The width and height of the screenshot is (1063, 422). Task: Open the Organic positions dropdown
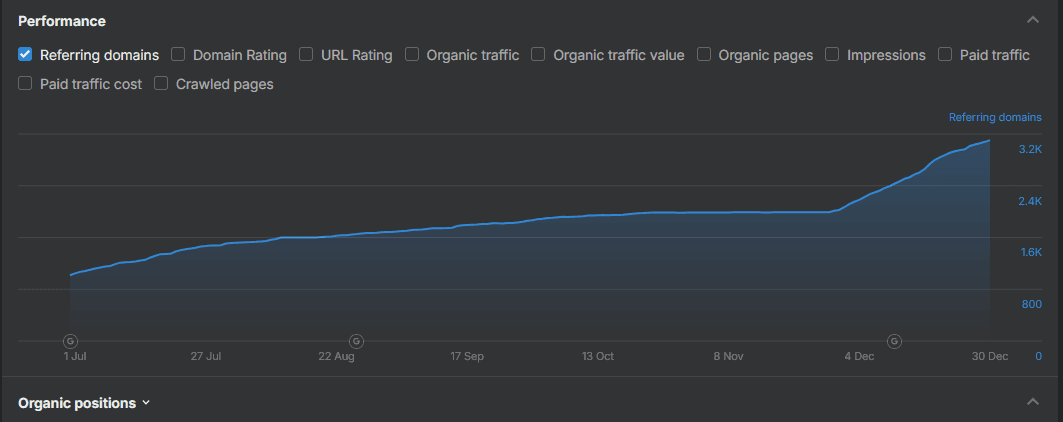85,403
